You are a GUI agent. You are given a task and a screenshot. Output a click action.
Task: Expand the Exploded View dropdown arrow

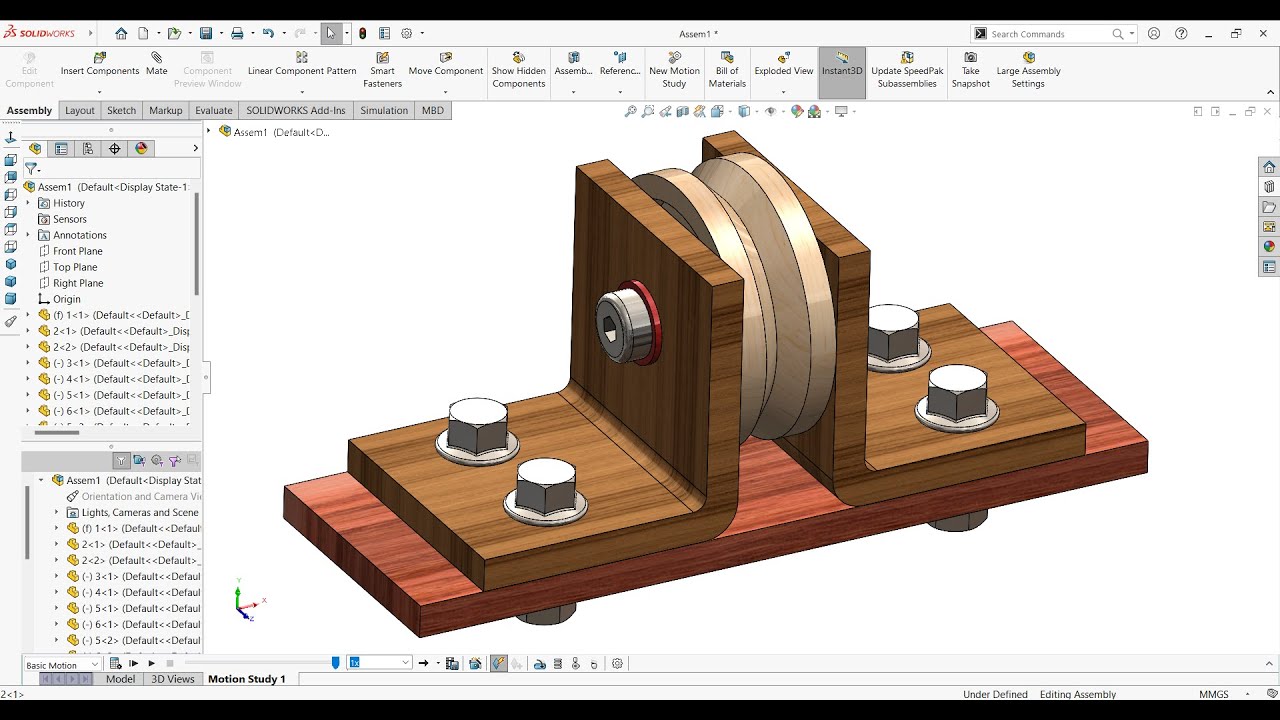pos(784,92)
